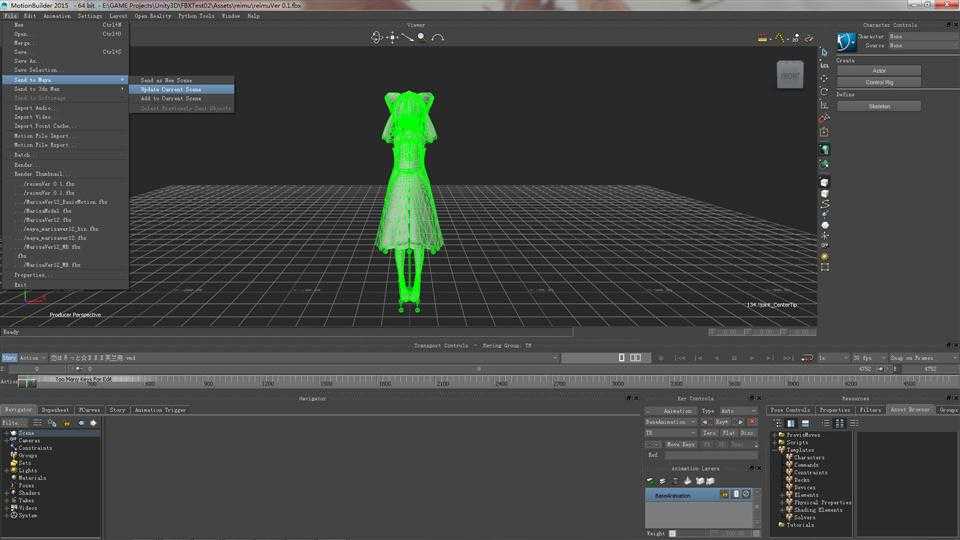Click the loop playback icon in Transport Controls

(x=807, y=358)
